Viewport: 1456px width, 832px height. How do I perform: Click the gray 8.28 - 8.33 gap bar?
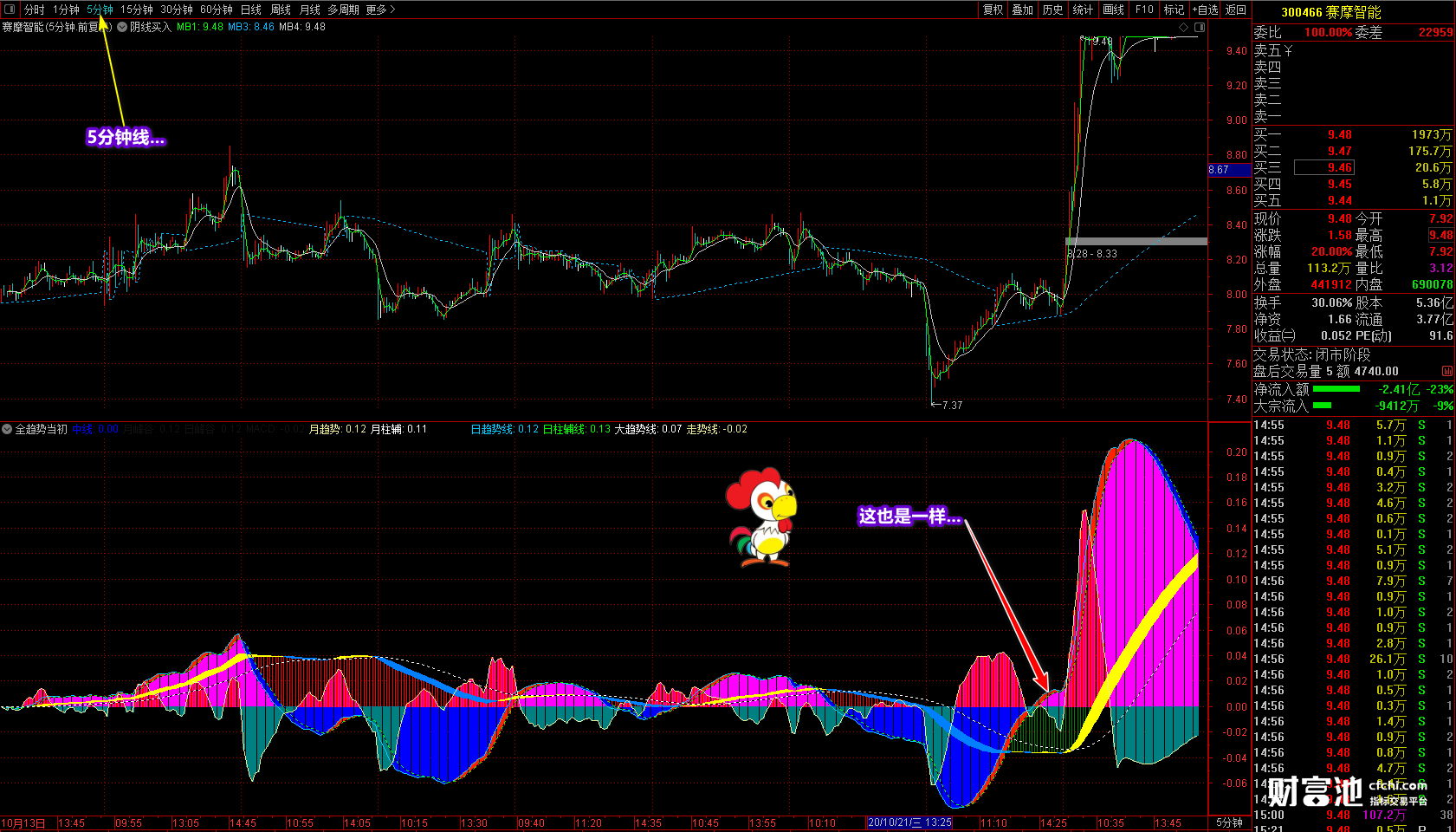[1136, 241]
